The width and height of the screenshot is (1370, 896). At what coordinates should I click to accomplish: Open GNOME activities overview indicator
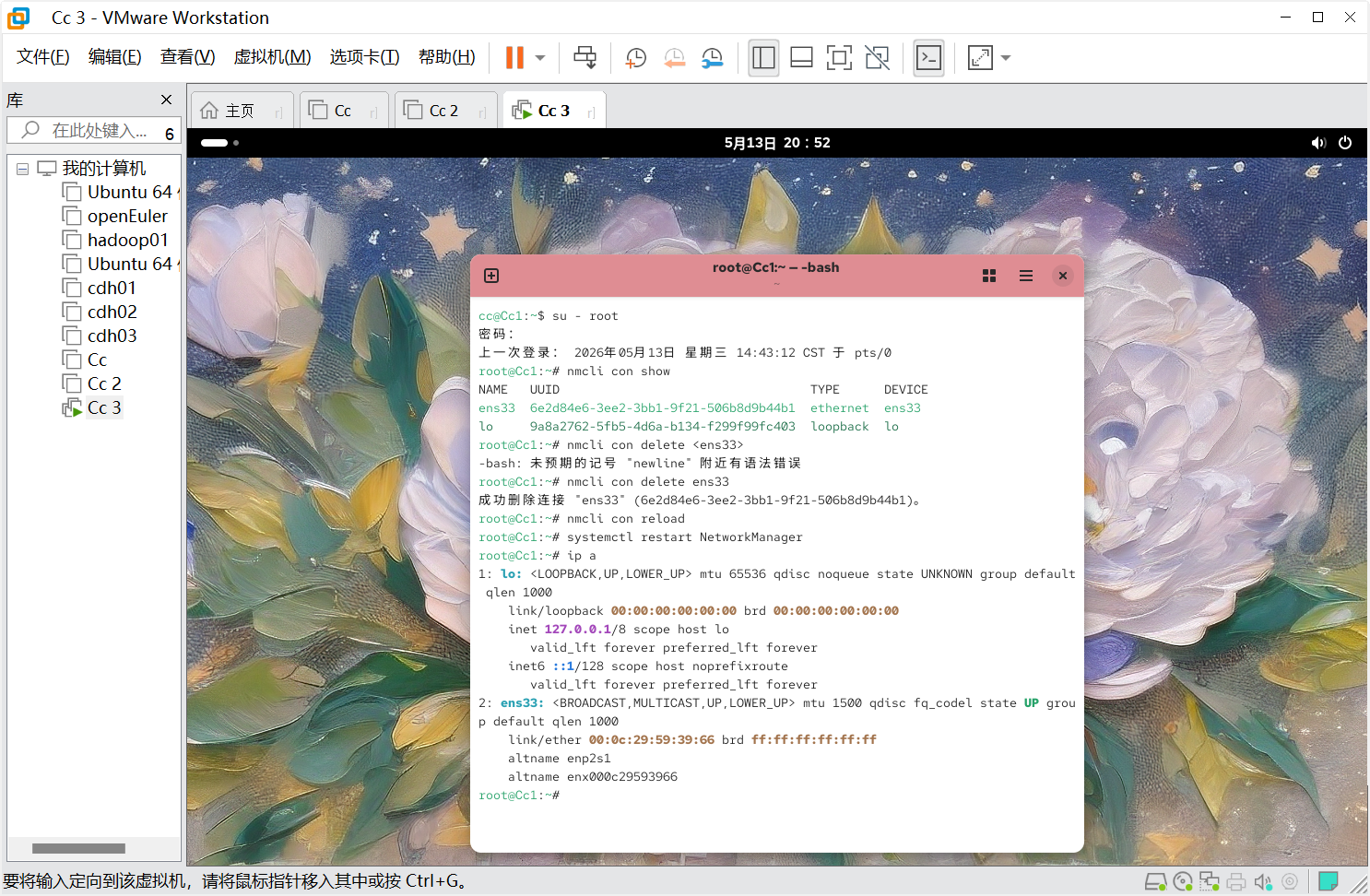219,143
